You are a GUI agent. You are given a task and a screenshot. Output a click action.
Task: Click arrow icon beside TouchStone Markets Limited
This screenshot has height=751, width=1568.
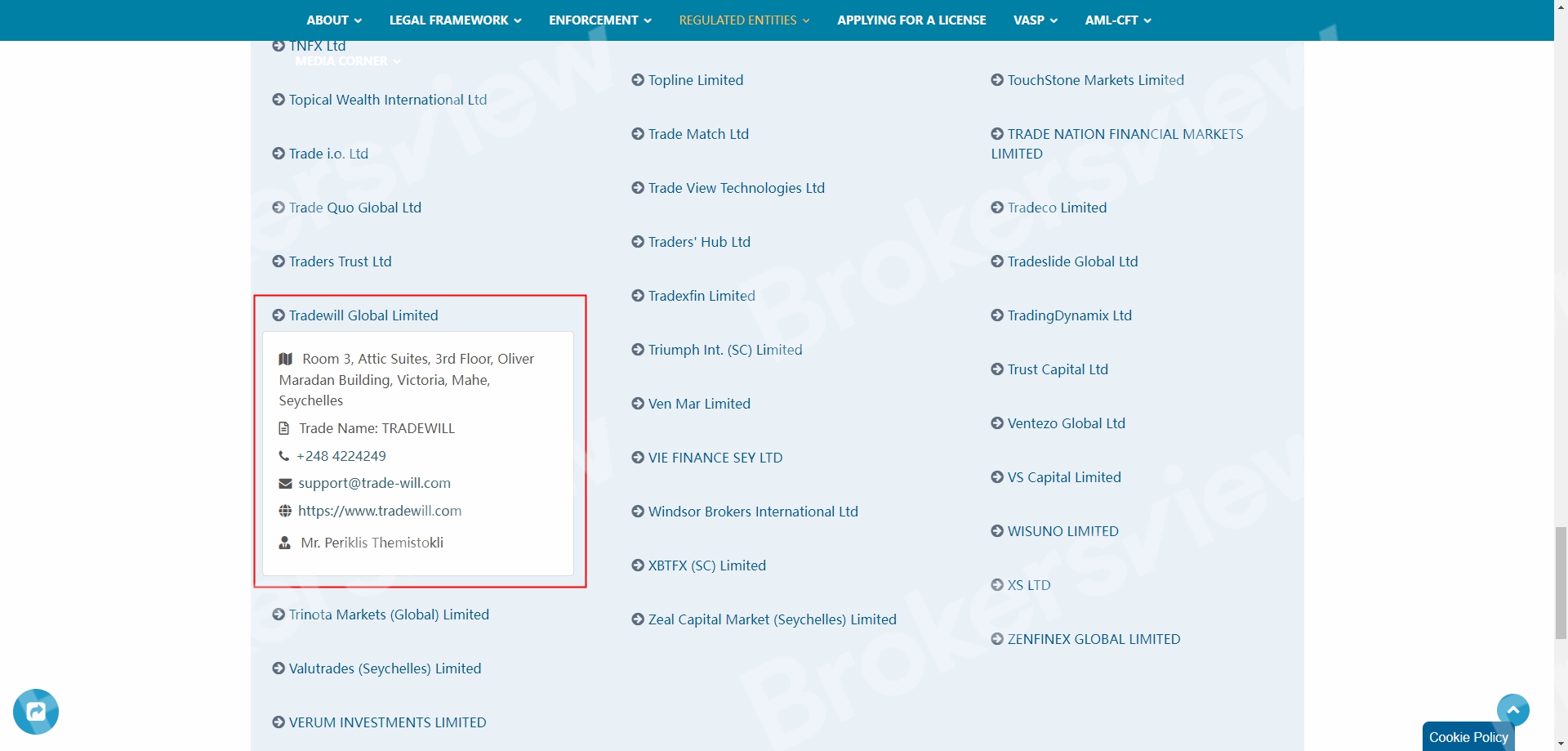[x=997, y=80]
